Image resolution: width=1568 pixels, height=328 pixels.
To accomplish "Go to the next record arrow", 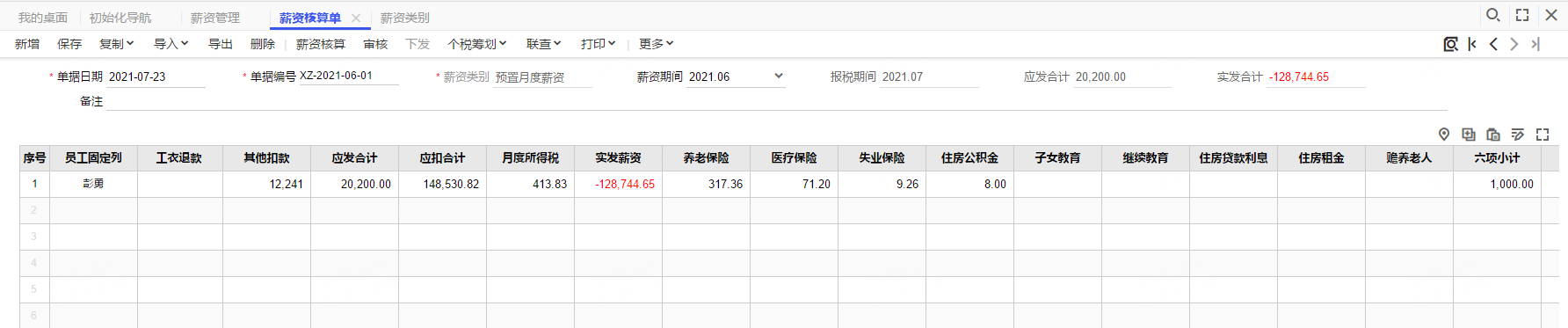I will point(1514,44).
